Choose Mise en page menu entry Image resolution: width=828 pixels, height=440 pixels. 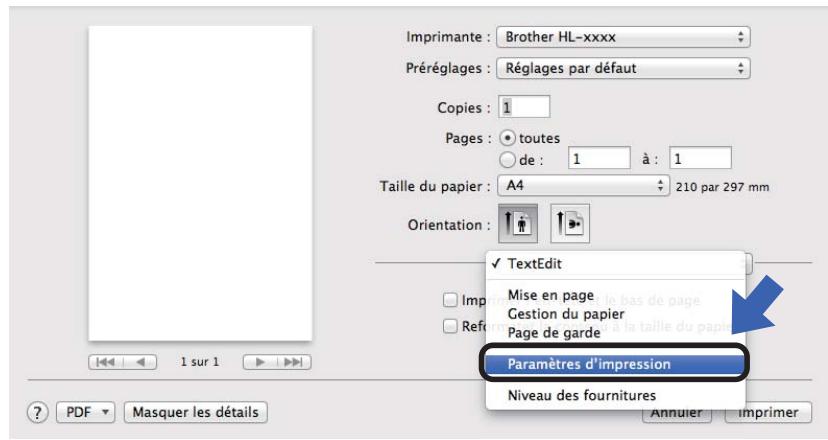coord(615,295)
